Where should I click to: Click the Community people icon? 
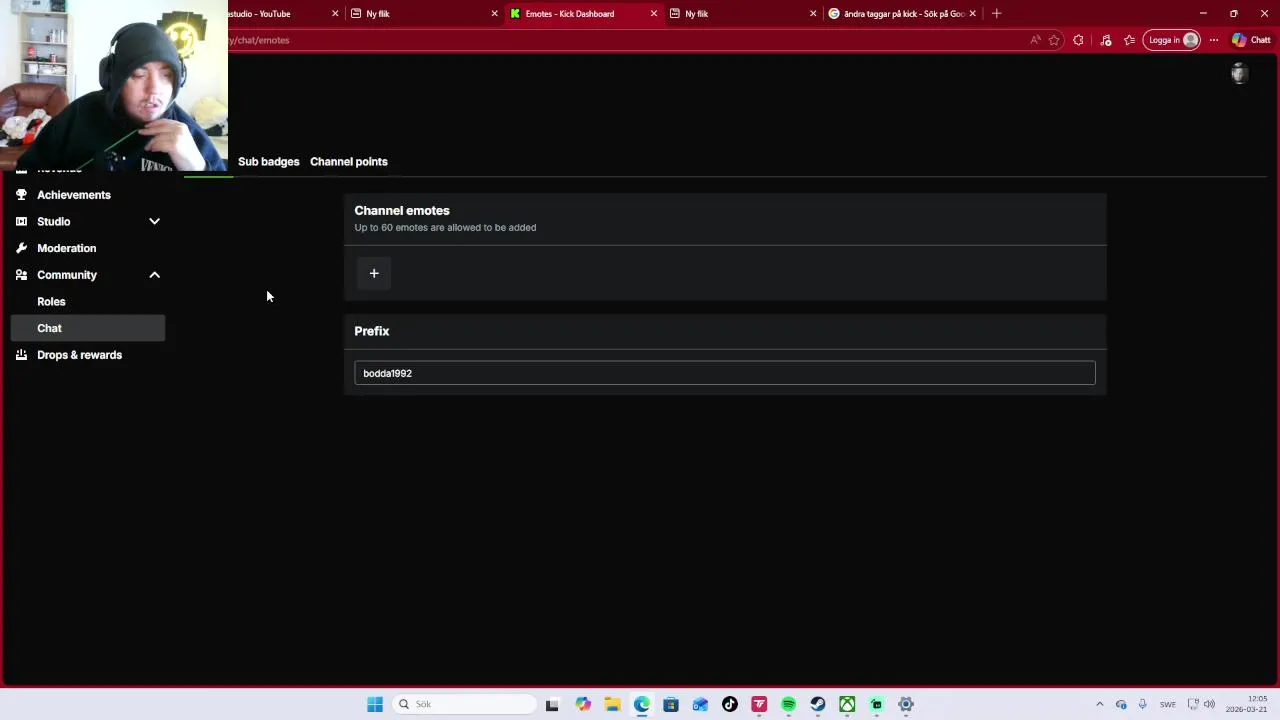pyautogui.click(x=21, y=275)
